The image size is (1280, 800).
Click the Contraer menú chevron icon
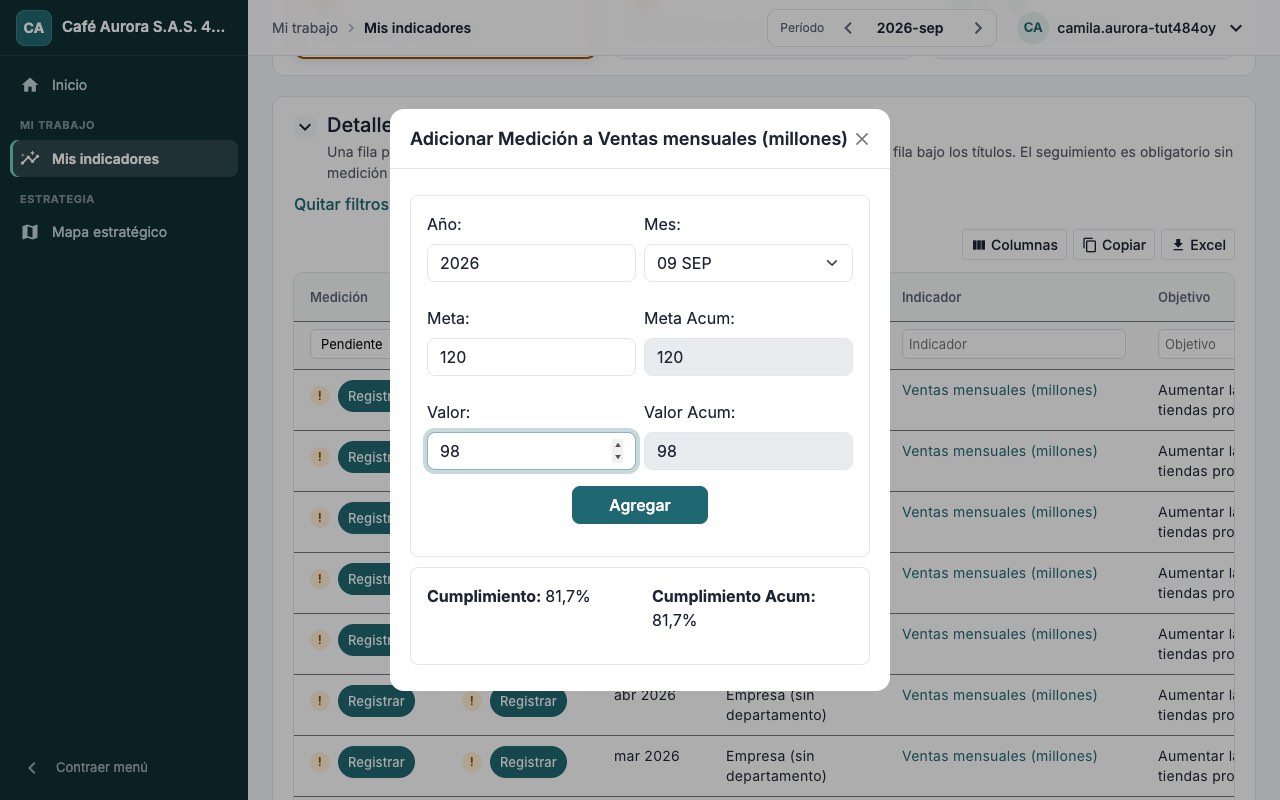tap(32, 767)
